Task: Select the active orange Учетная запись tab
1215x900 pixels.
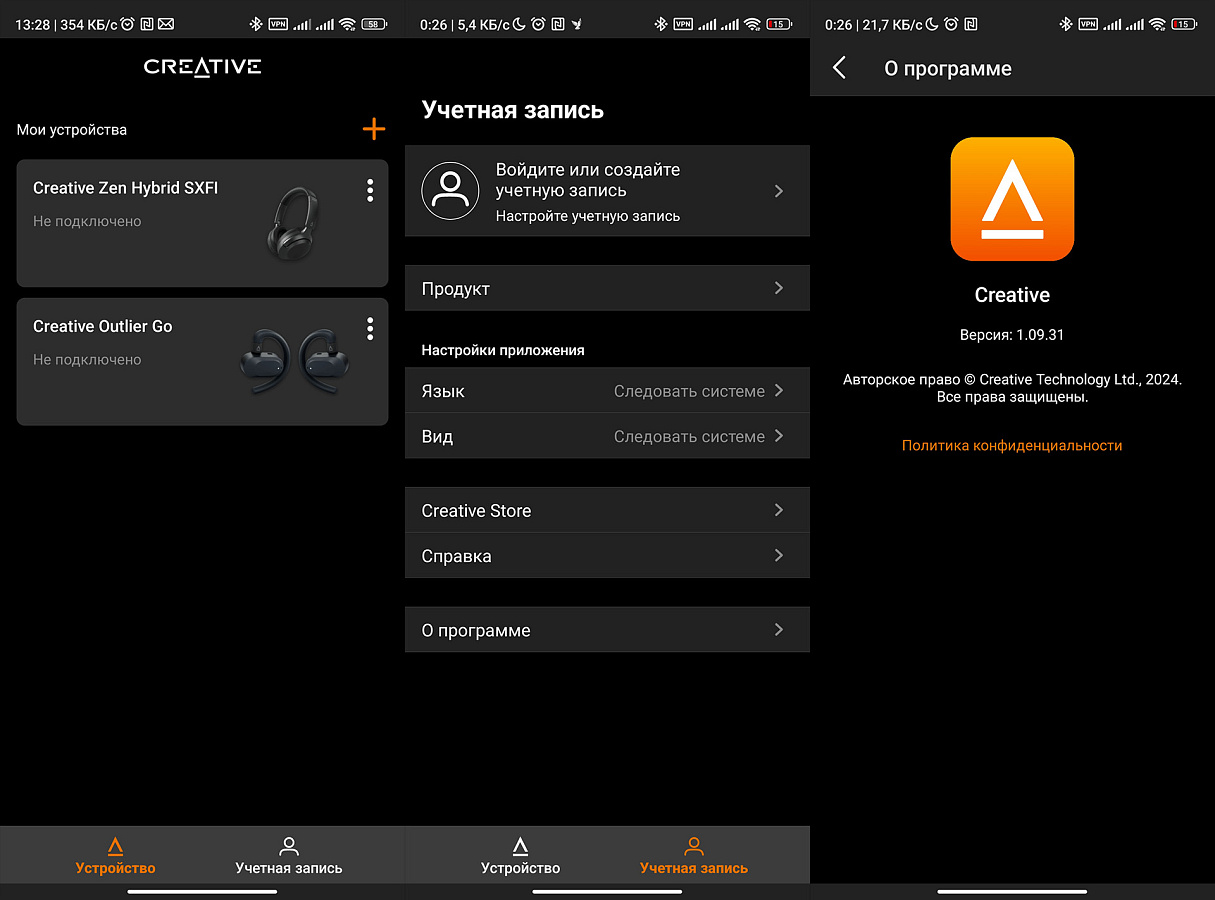Action: click(x=694, y=856)
